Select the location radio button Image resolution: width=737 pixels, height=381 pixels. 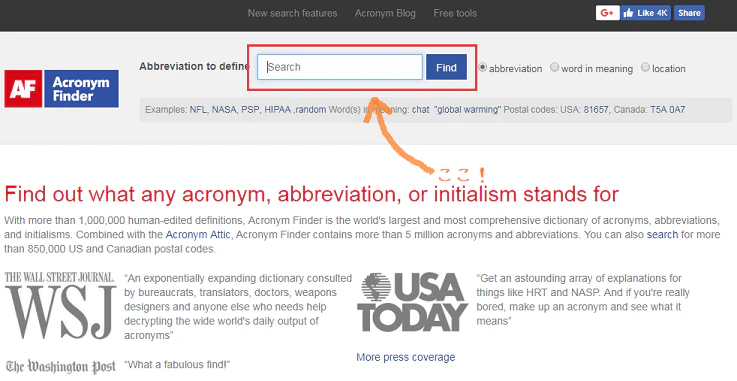click(x=645, y=67)
